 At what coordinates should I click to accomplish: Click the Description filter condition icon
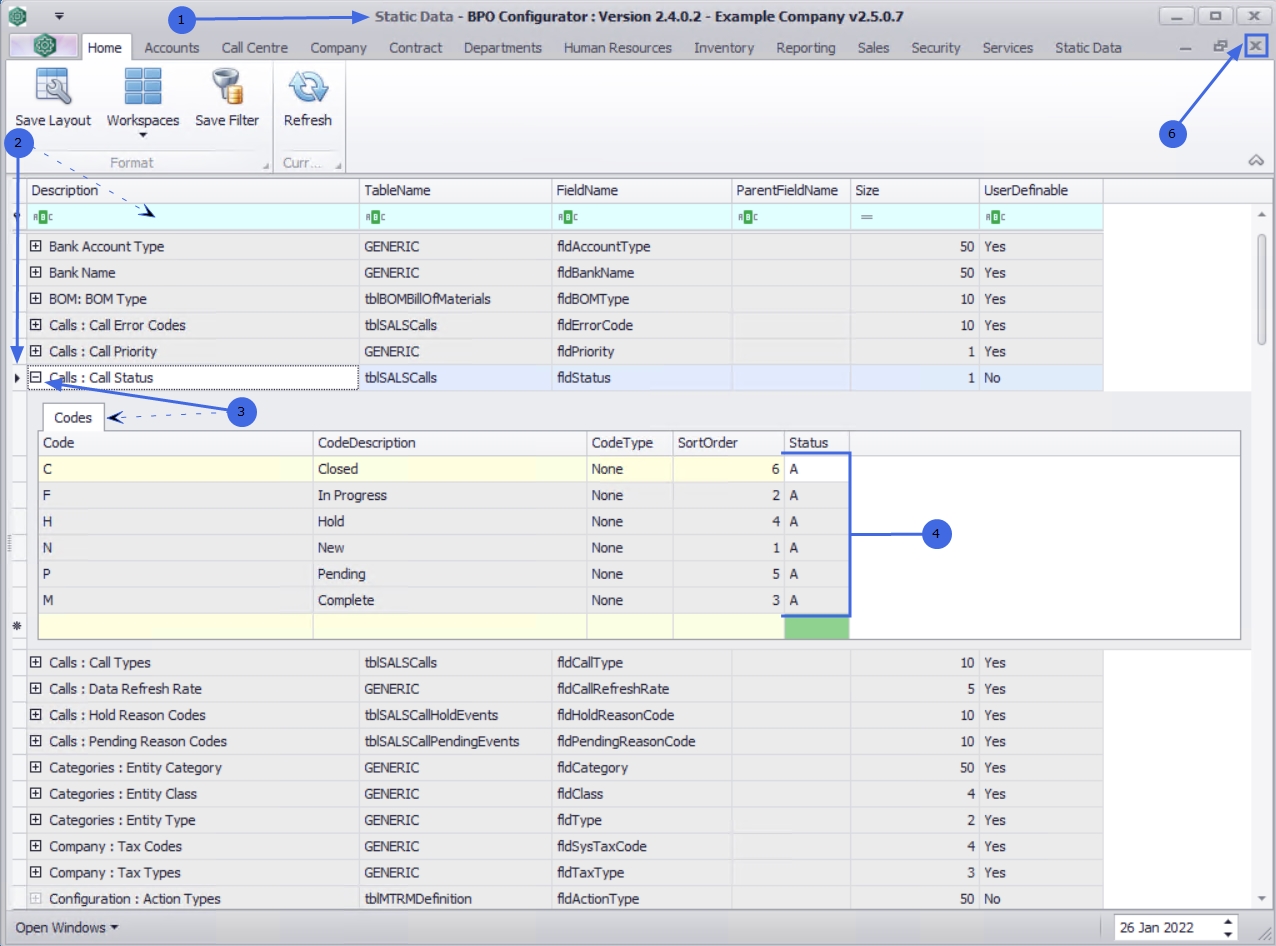[x=42, y=217]
